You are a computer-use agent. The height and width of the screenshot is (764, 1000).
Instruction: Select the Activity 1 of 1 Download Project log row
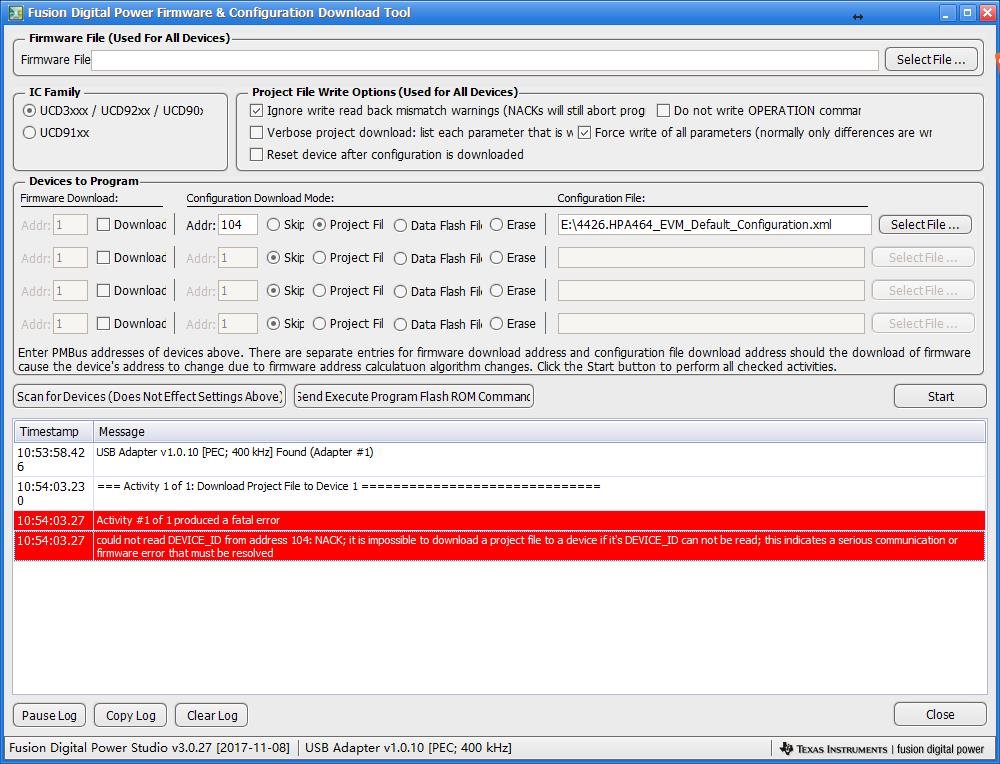pyautogui.click(x=500, y=493)
